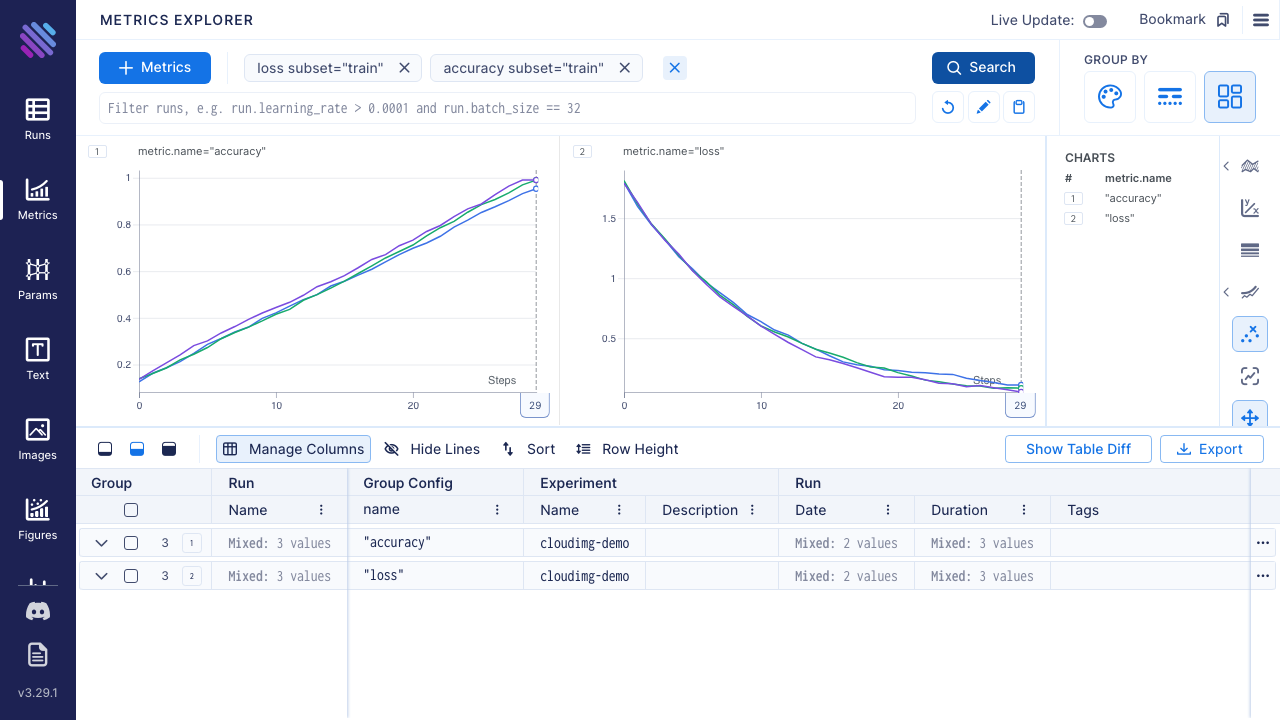Expand the "loss" group row
The height and width of the screenshot is (720, 1280).
[101, 576]
